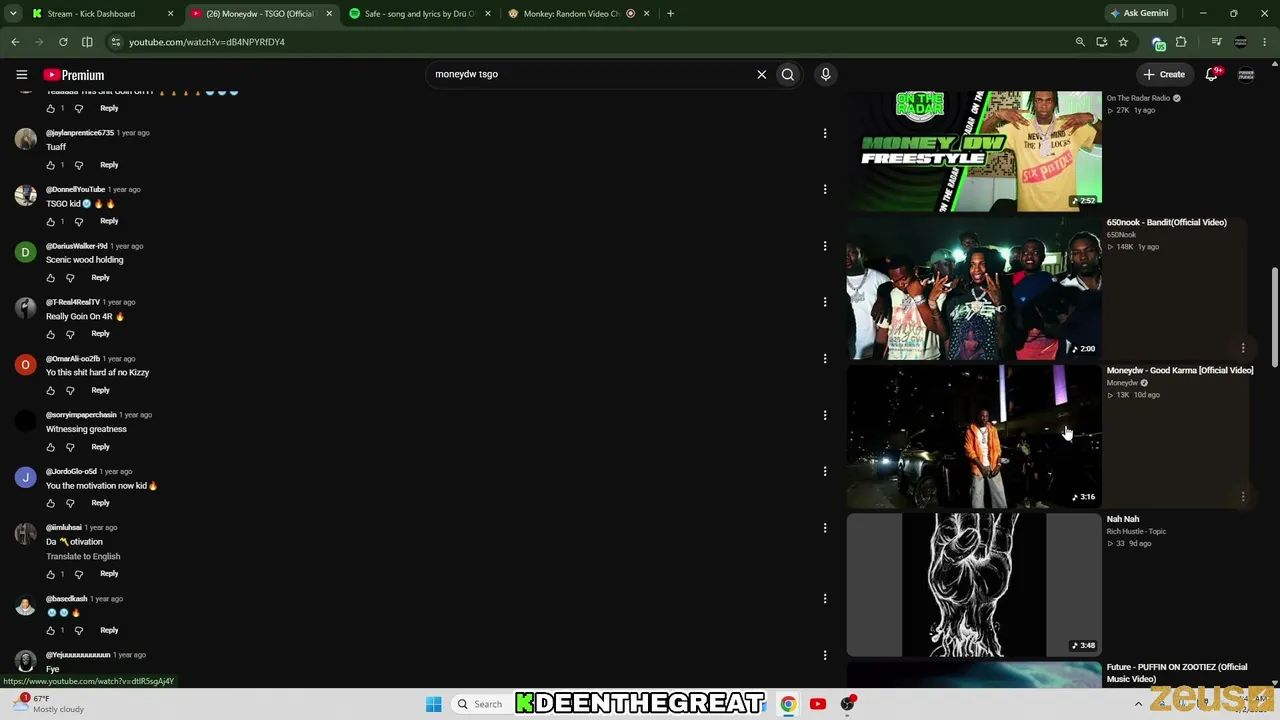Open Ask Gemini in Chrome
The height and width of the screenshot is (720, 1280).
pos(1138,13)
